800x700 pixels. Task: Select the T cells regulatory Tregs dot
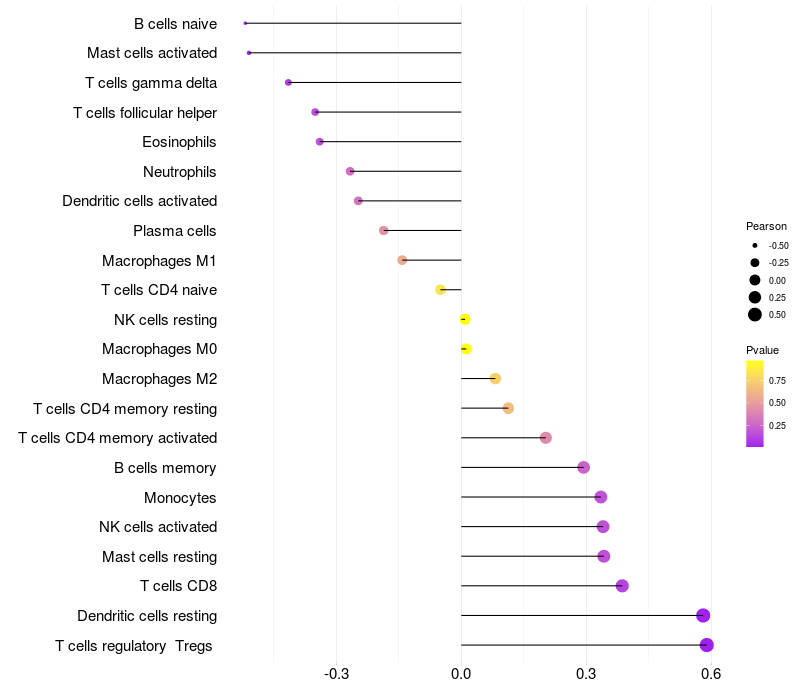tap(707, 645)
